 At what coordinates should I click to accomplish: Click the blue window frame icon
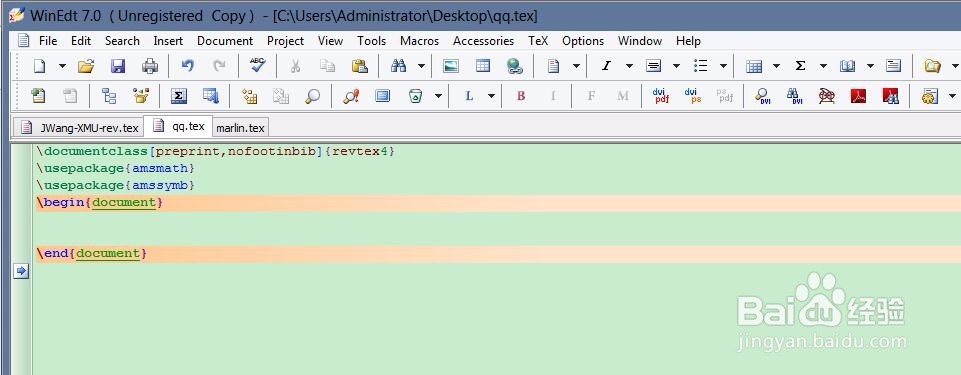[x=383, y=96]
